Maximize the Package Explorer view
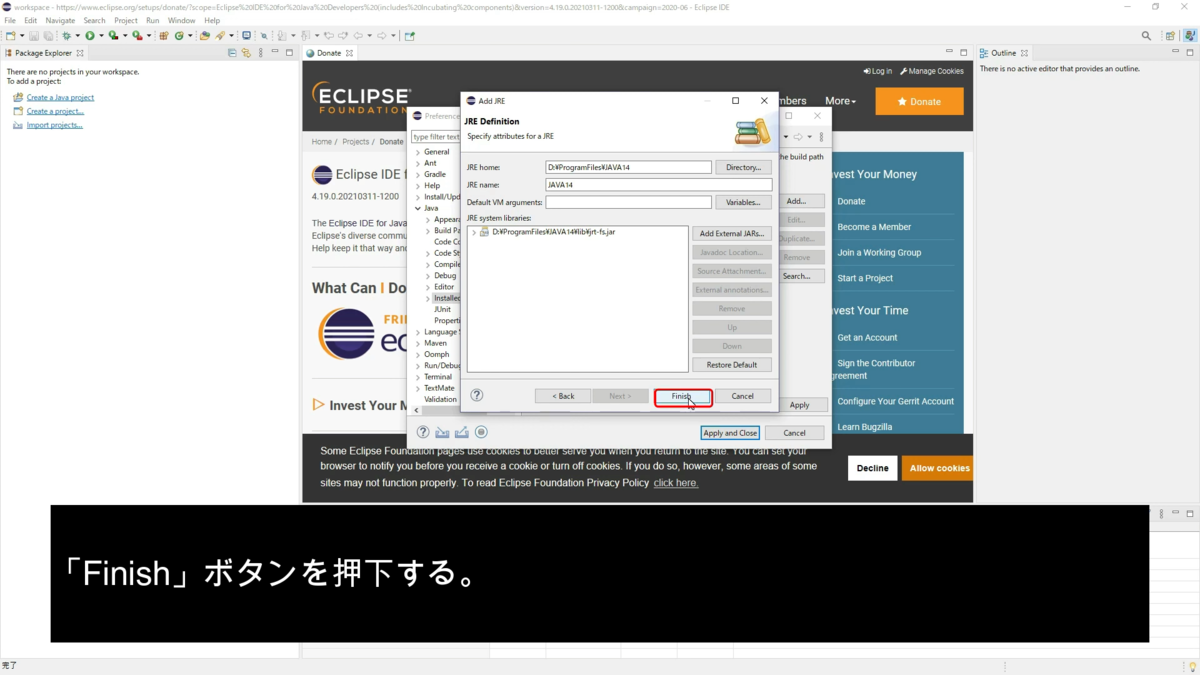 point(289,53)
